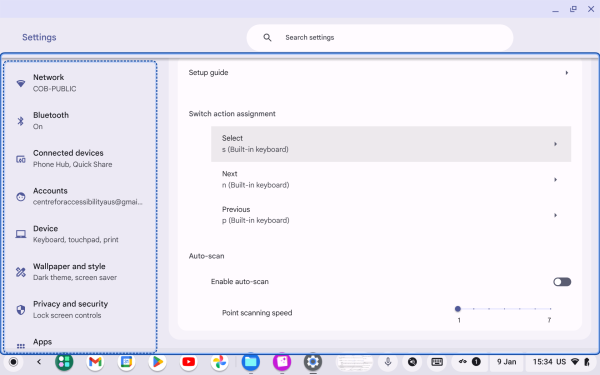Screen dimensions: 600x375
Task: Open Wallpaper and style section
Action: tap(80, 272)
